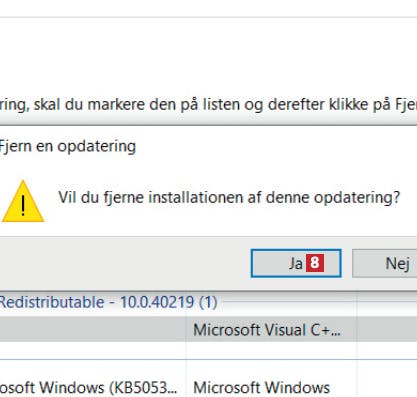Screen dimensions: 417x397
Task: Collapse the Redistributable 10.0.40219 group header
Action: [x=108, y=302]
